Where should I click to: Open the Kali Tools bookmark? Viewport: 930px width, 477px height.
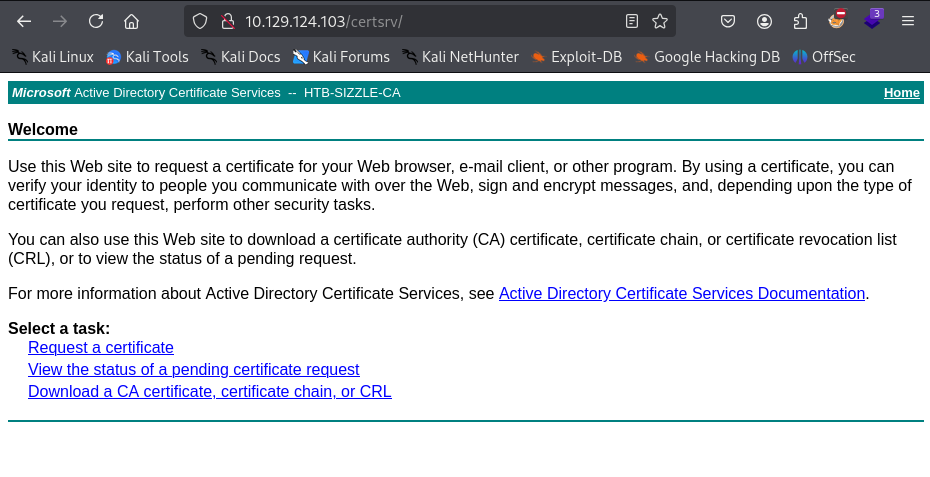(147, 57)
